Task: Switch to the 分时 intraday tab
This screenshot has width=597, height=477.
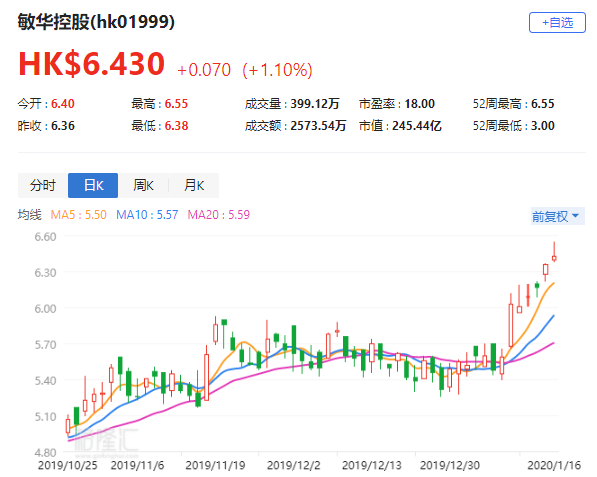Action: point(43,185)
